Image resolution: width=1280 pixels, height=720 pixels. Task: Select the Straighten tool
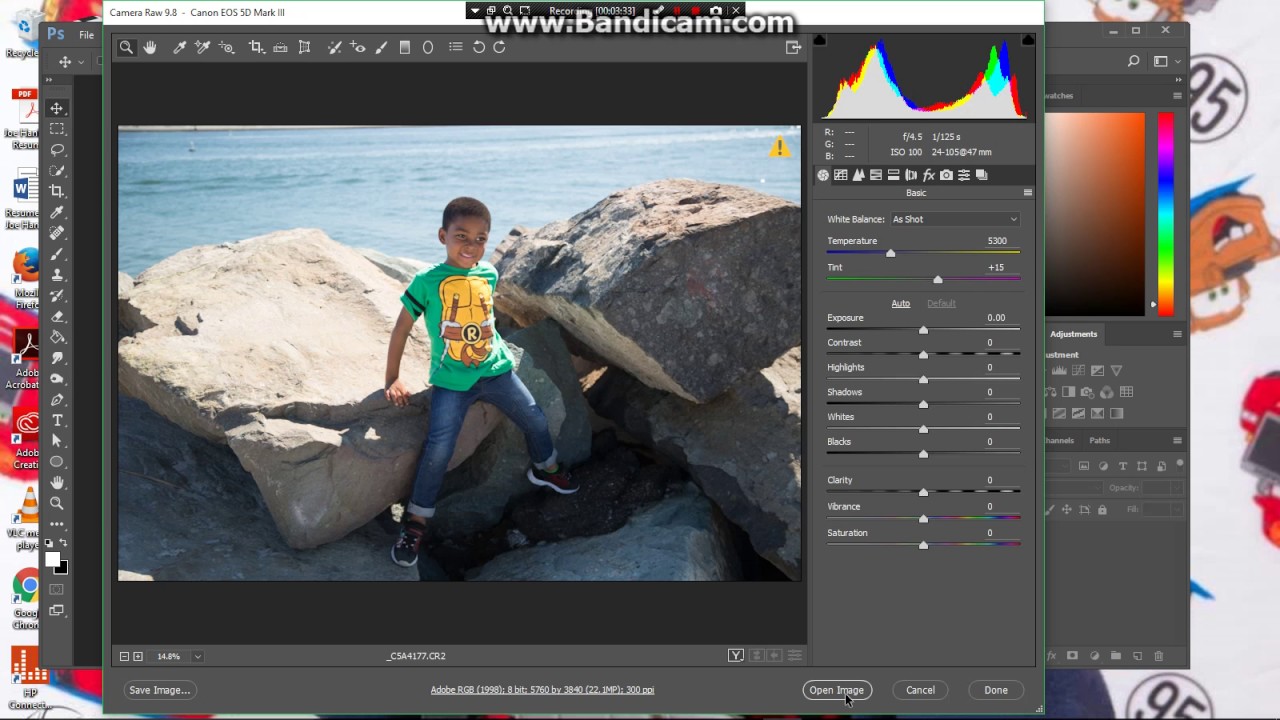click(x=280, y=47)
